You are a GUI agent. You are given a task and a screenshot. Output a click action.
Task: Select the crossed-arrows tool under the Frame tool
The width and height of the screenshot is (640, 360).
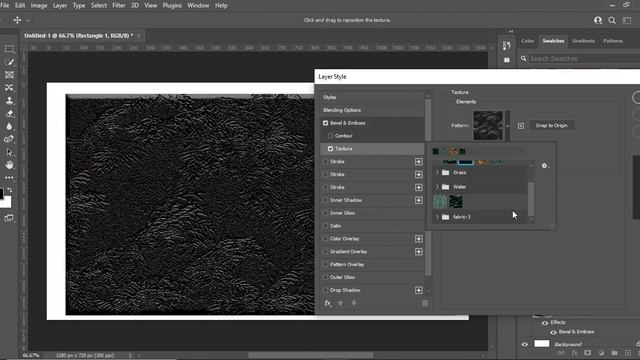coord(9,88)
